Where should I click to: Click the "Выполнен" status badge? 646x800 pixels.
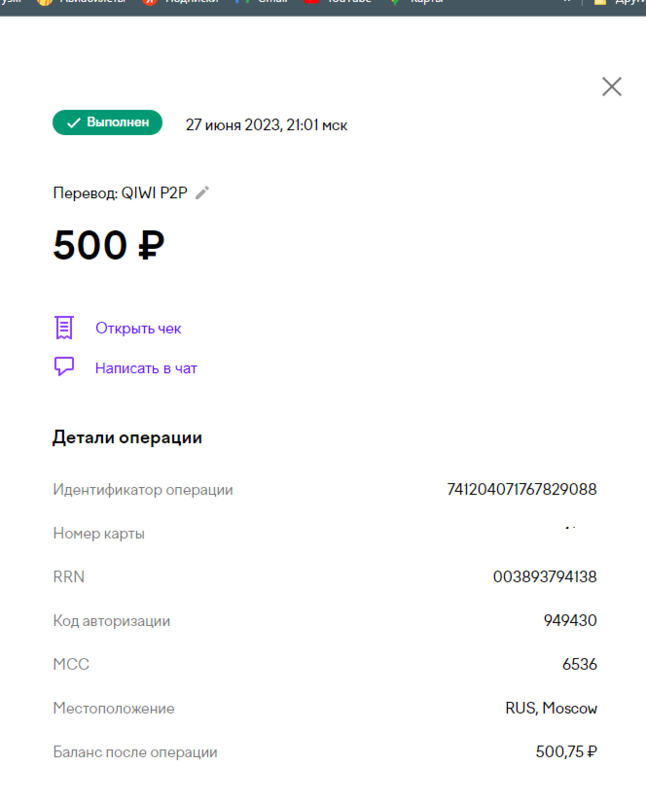107,122
